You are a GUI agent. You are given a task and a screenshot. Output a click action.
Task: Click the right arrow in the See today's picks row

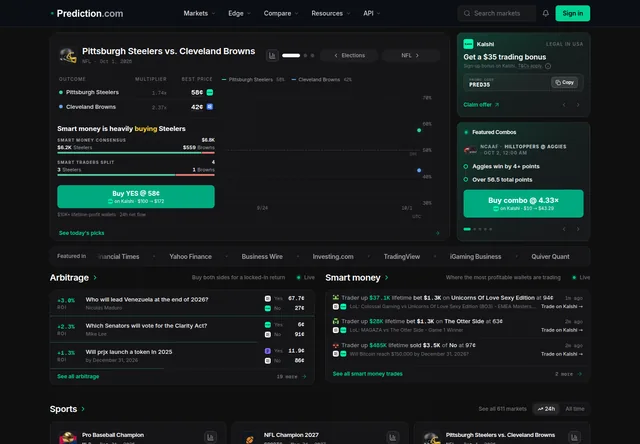(x=438, y=233)
